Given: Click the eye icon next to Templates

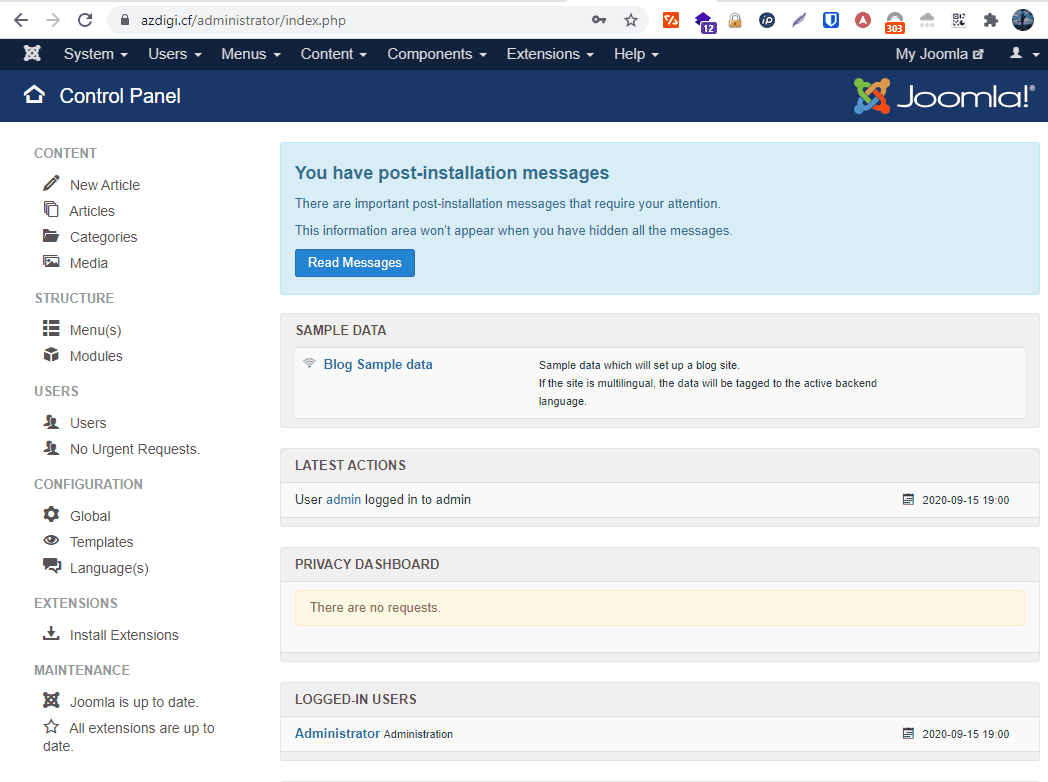Looking at the screenshot, I should pos(51,541).
